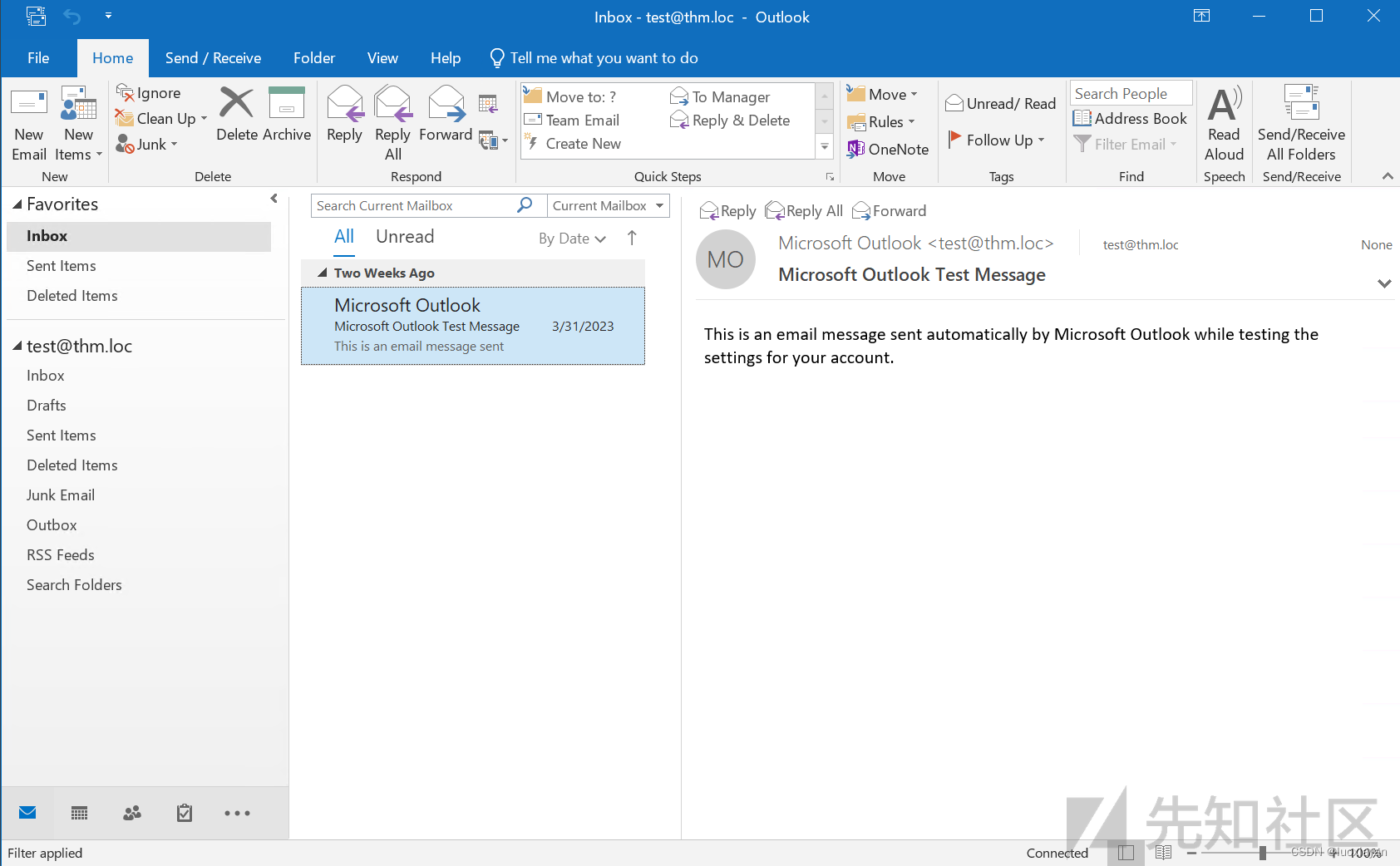Click the Search People field
1400x866 pixels.
[1131, 93]
